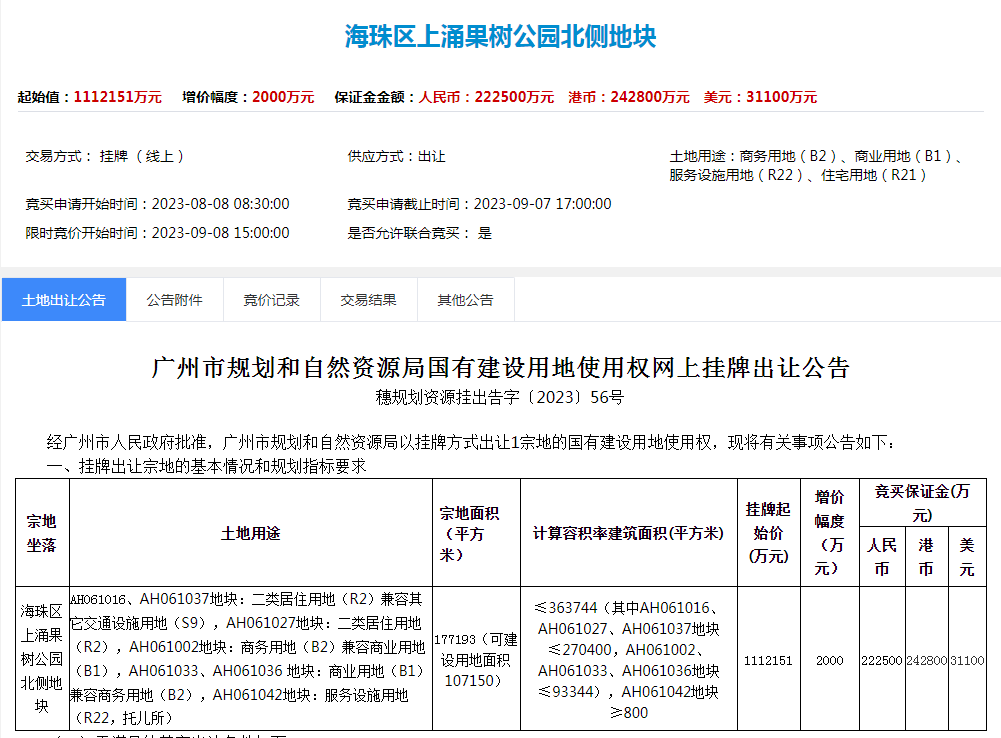Click the 竞买申请开始时间 date field
Viewport: 1001px width, 738px height.
[x=155, y=203]
